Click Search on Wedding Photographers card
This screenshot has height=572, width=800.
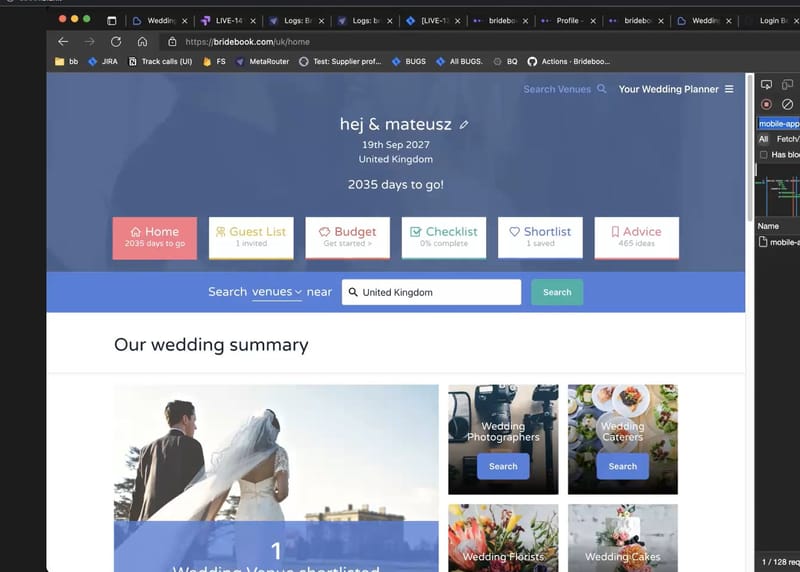pos(503,466)
